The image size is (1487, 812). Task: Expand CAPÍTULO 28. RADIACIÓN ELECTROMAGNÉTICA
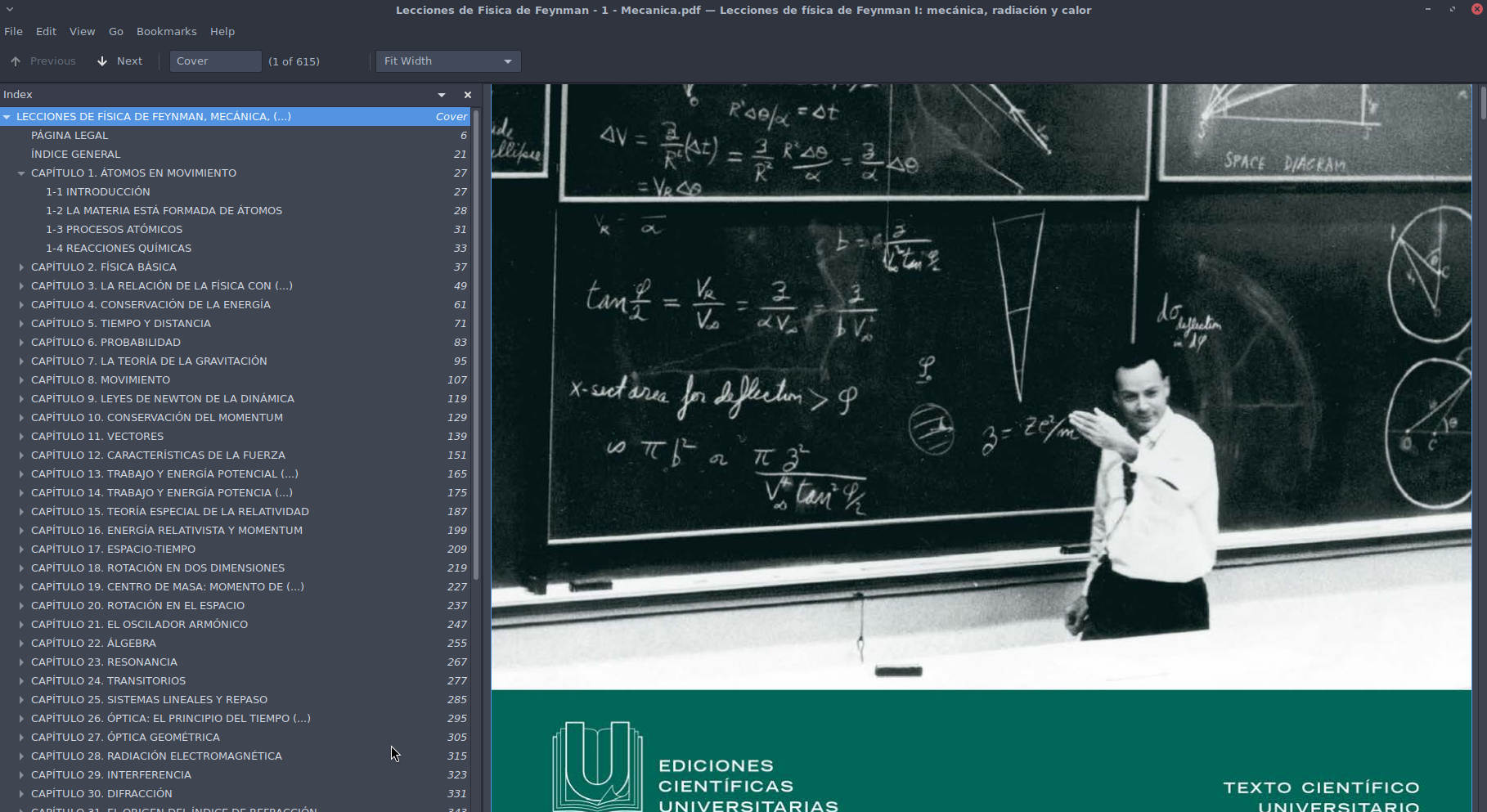coord(21,756)
